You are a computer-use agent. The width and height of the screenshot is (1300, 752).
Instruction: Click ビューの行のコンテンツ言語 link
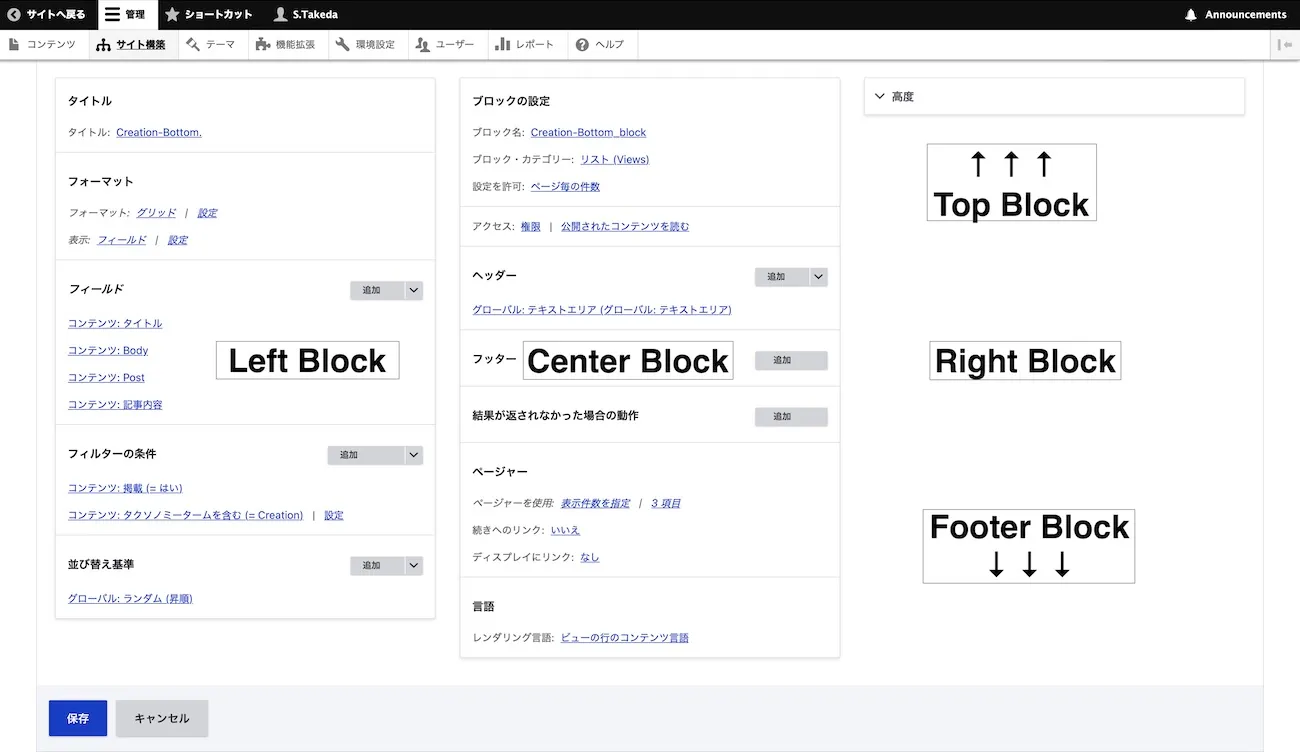pyautogui.click(x=625, y=637)
